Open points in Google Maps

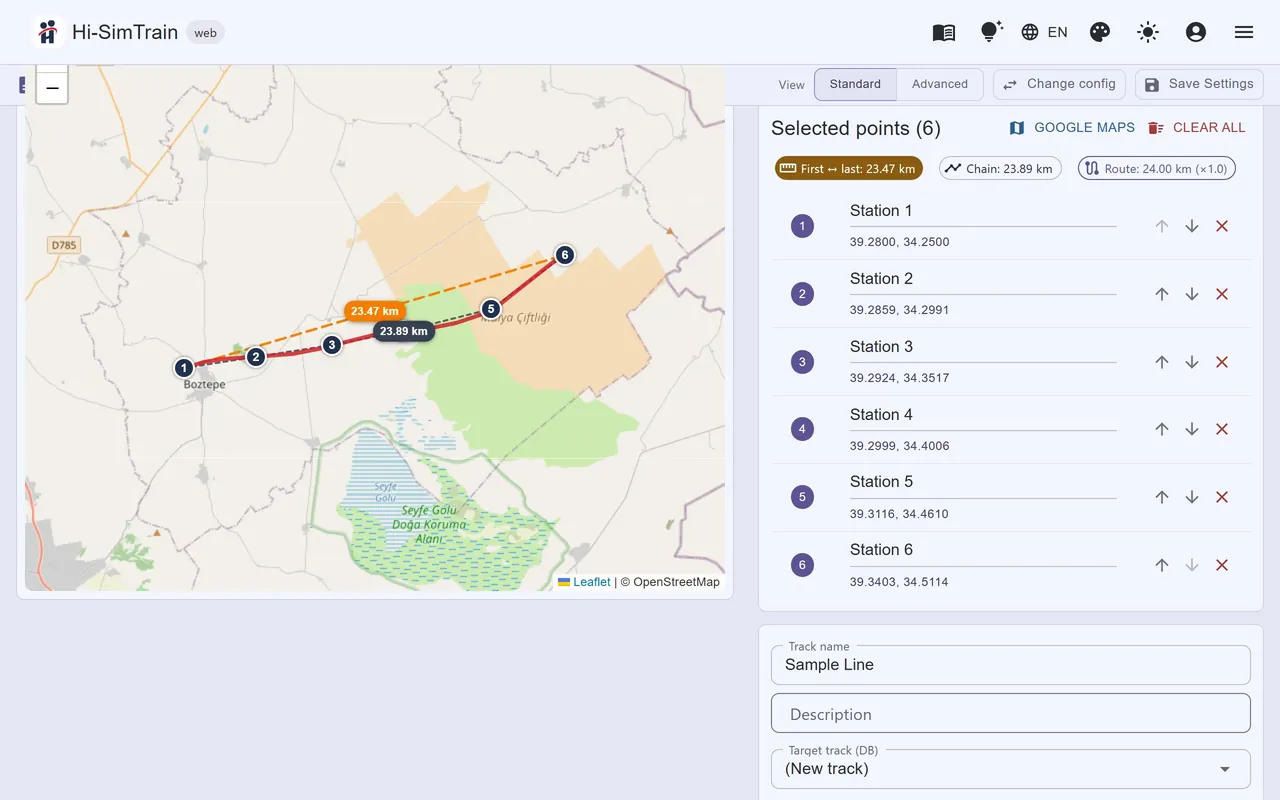1072,128
